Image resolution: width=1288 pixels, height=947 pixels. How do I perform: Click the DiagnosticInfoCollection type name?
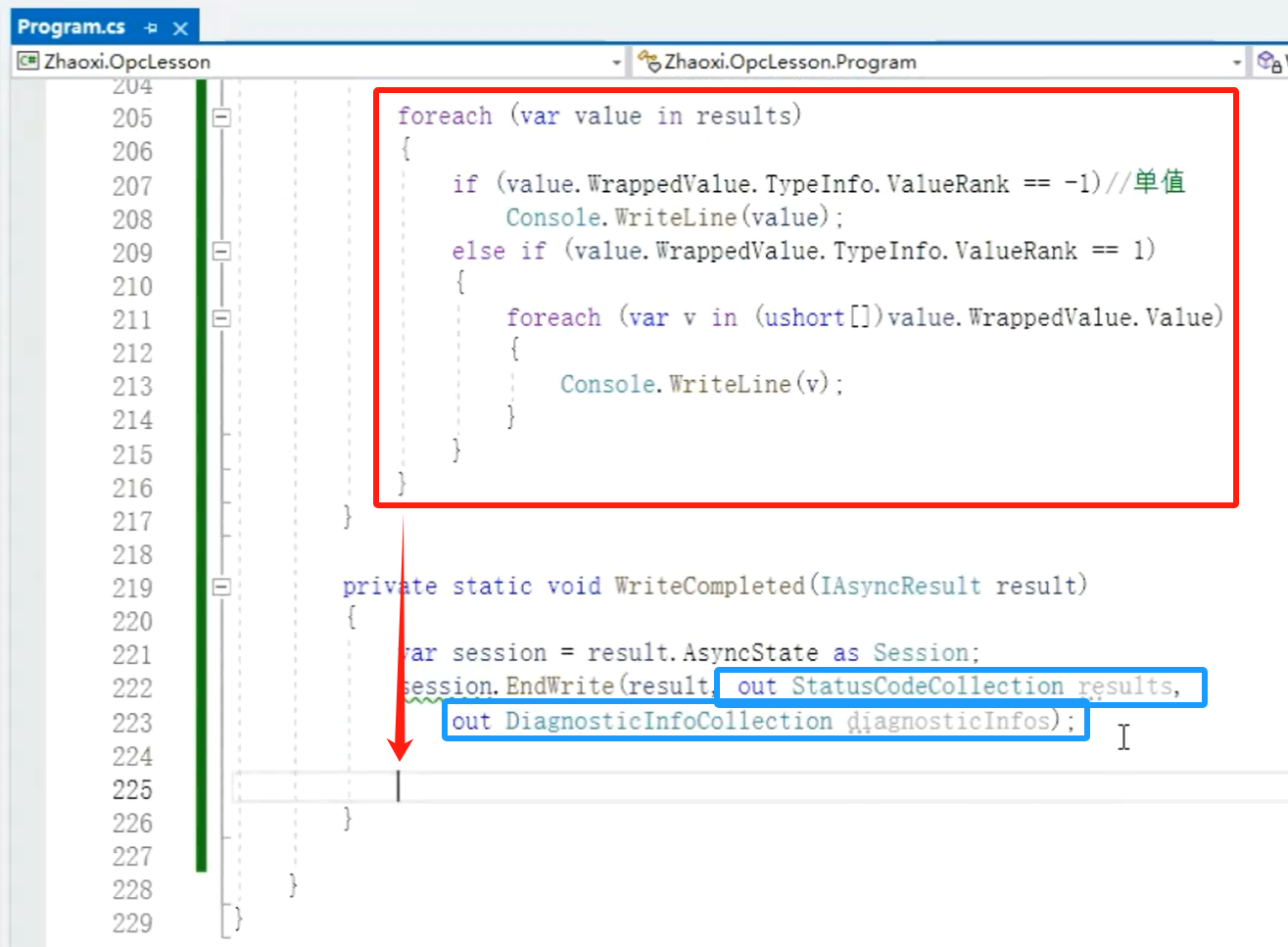(x=668, y=721)
